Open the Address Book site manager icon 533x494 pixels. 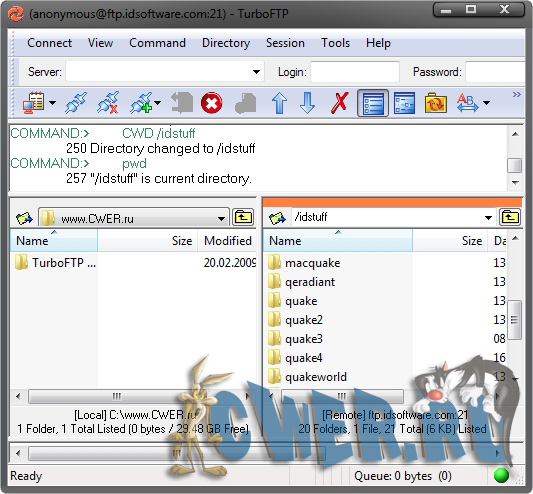(33, 103)
